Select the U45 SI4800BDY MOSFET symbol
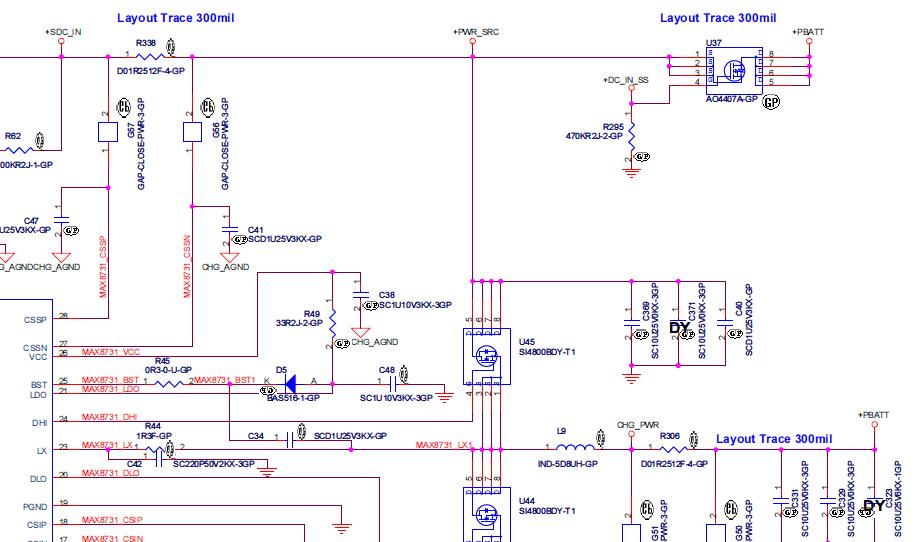923x542 pixels. (487, 355)
